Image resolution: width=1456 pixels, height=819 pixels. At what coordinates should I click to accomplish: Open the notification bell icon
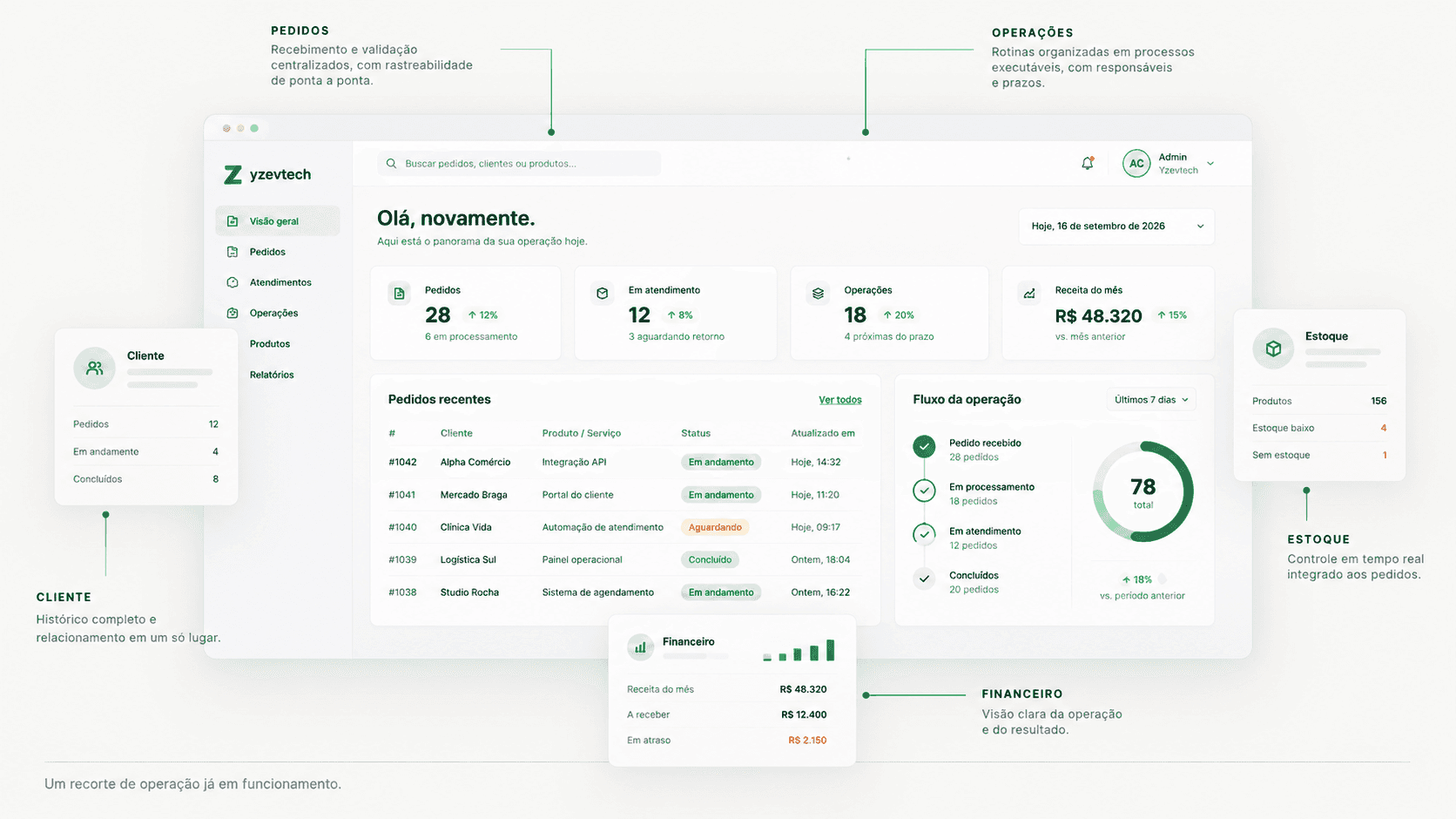click(1088, 163)
